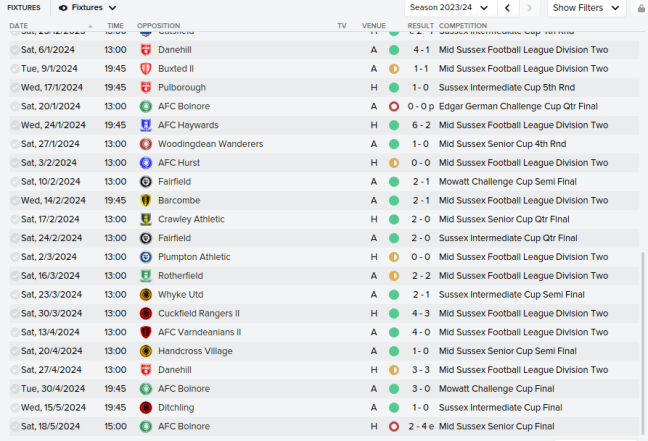648x441 pixels.
Task: Go to previous season with left arrow
Action: point(508,8)
